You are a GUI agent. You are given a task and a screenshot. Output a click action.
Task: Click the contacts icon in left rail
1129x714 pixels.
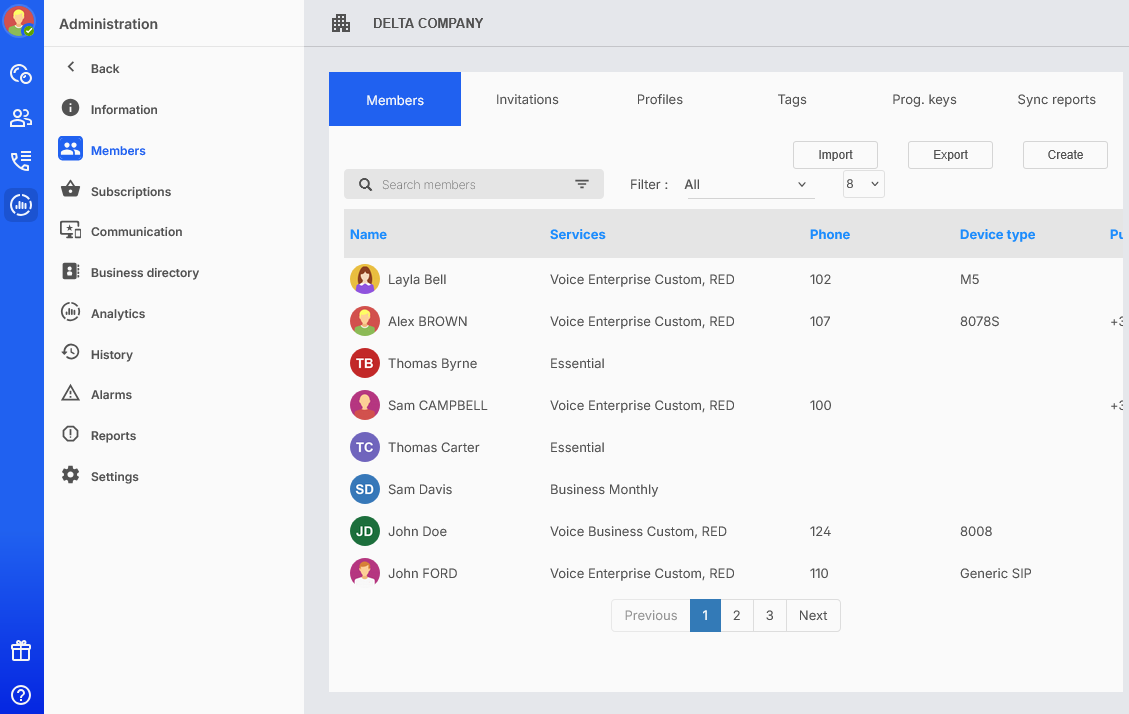point(21,118)
